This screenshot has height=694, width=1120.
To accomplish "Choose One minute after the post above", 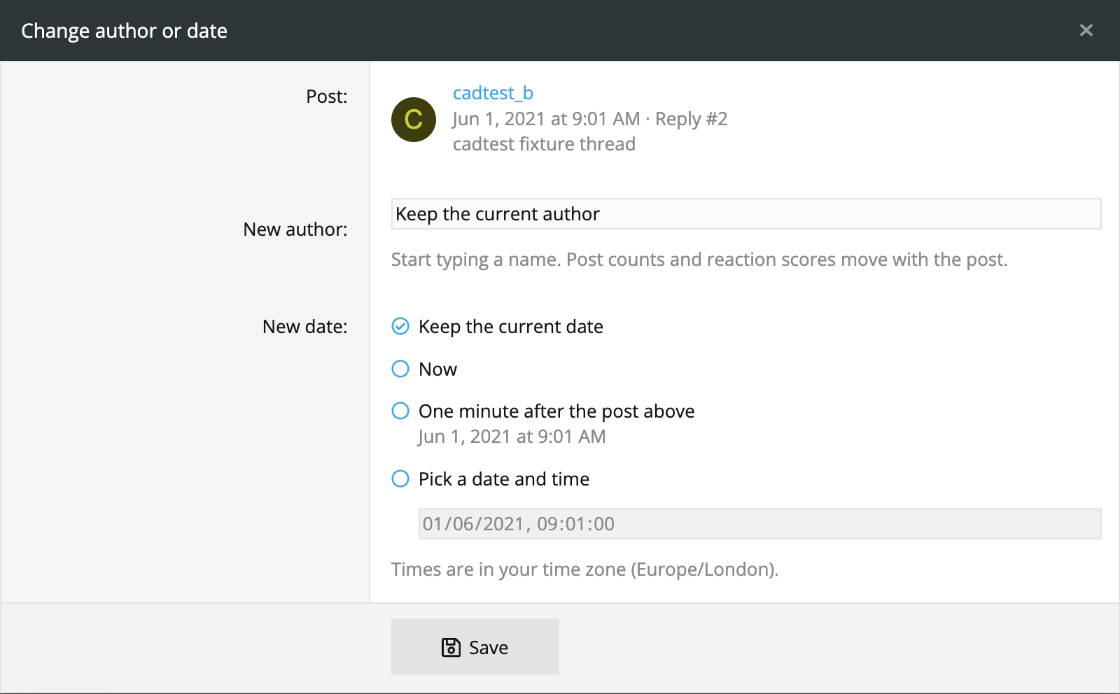I will click(x=400, y=411).
